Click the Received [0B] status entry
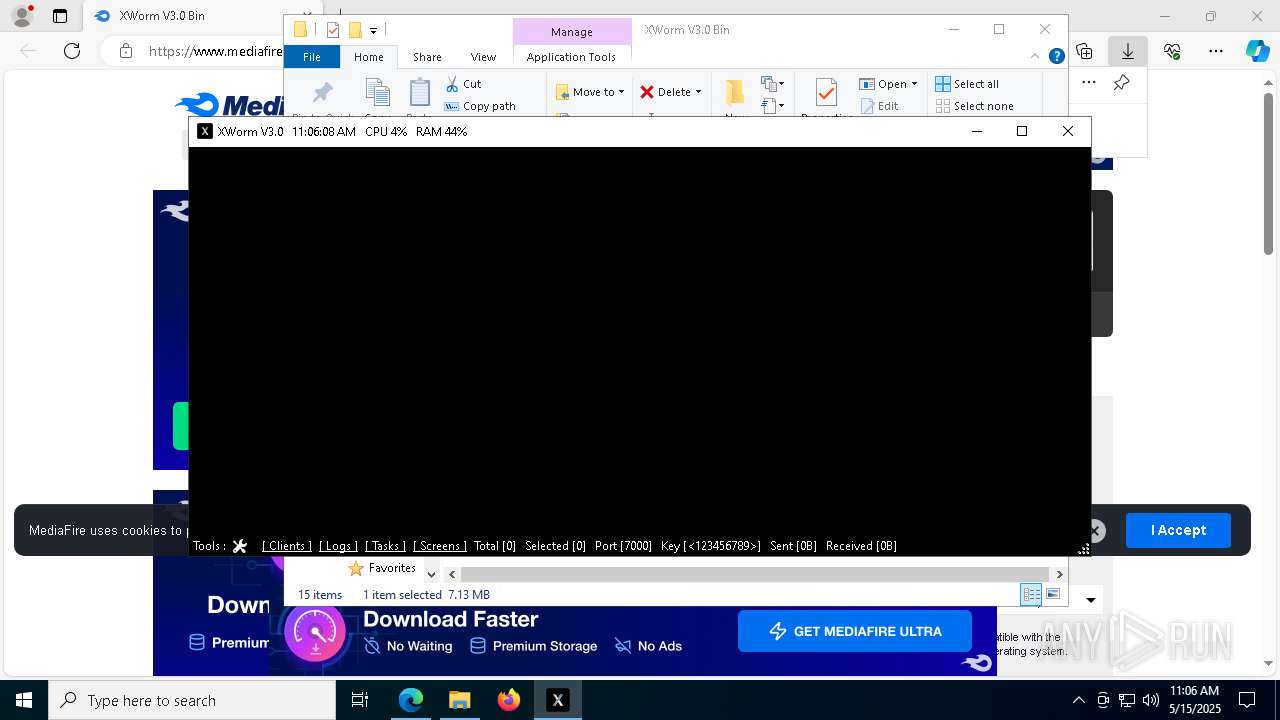This screenshot has height=720, width=1280. tap(861, 546)
